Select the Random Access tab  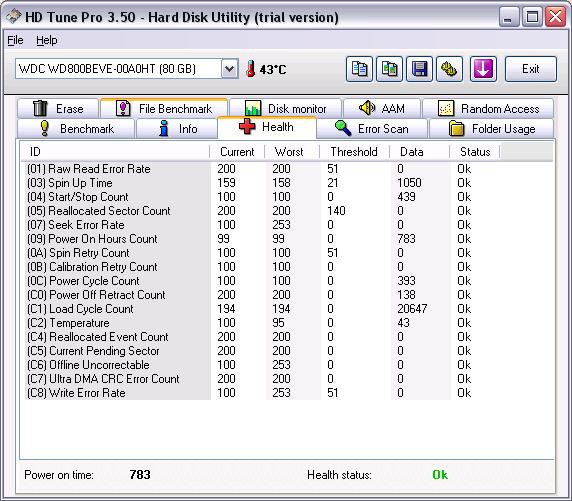[488, 109]
